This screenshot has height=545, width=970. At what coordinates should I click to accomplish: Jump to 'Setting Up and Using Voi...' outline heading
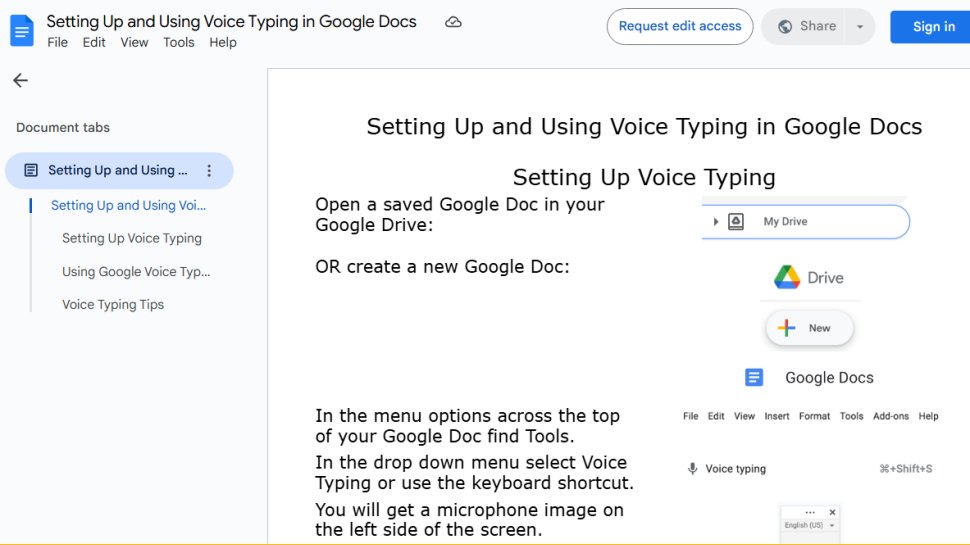(x=128, y=205)
